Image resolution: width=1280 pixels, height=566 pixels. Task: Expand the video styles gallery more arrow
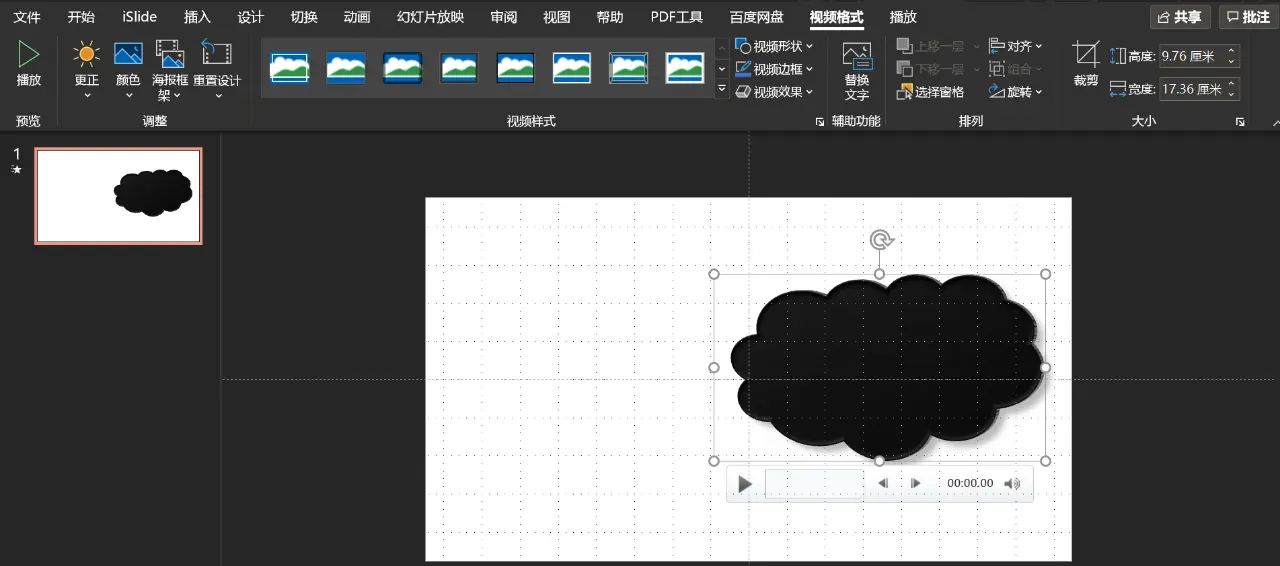pos(722,90)
